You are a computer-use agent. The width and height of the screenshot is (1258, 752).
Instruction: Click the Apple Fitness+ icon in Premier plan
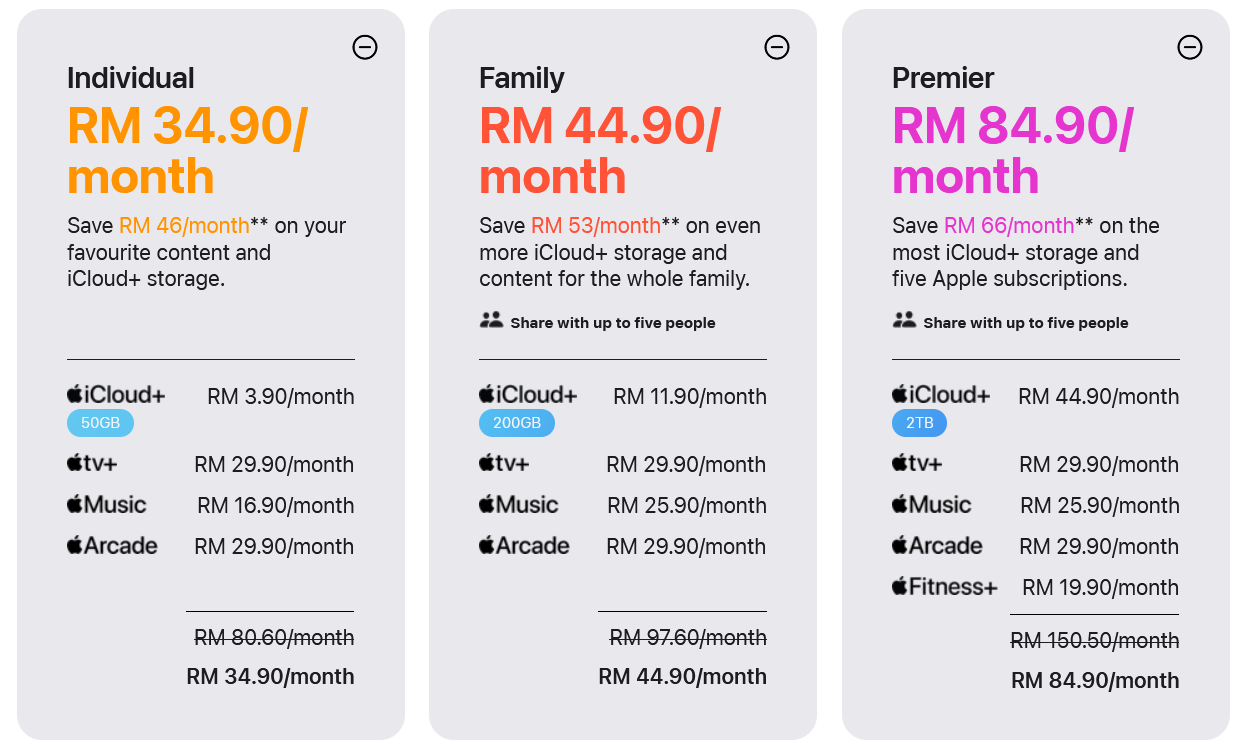click(901, 586)
